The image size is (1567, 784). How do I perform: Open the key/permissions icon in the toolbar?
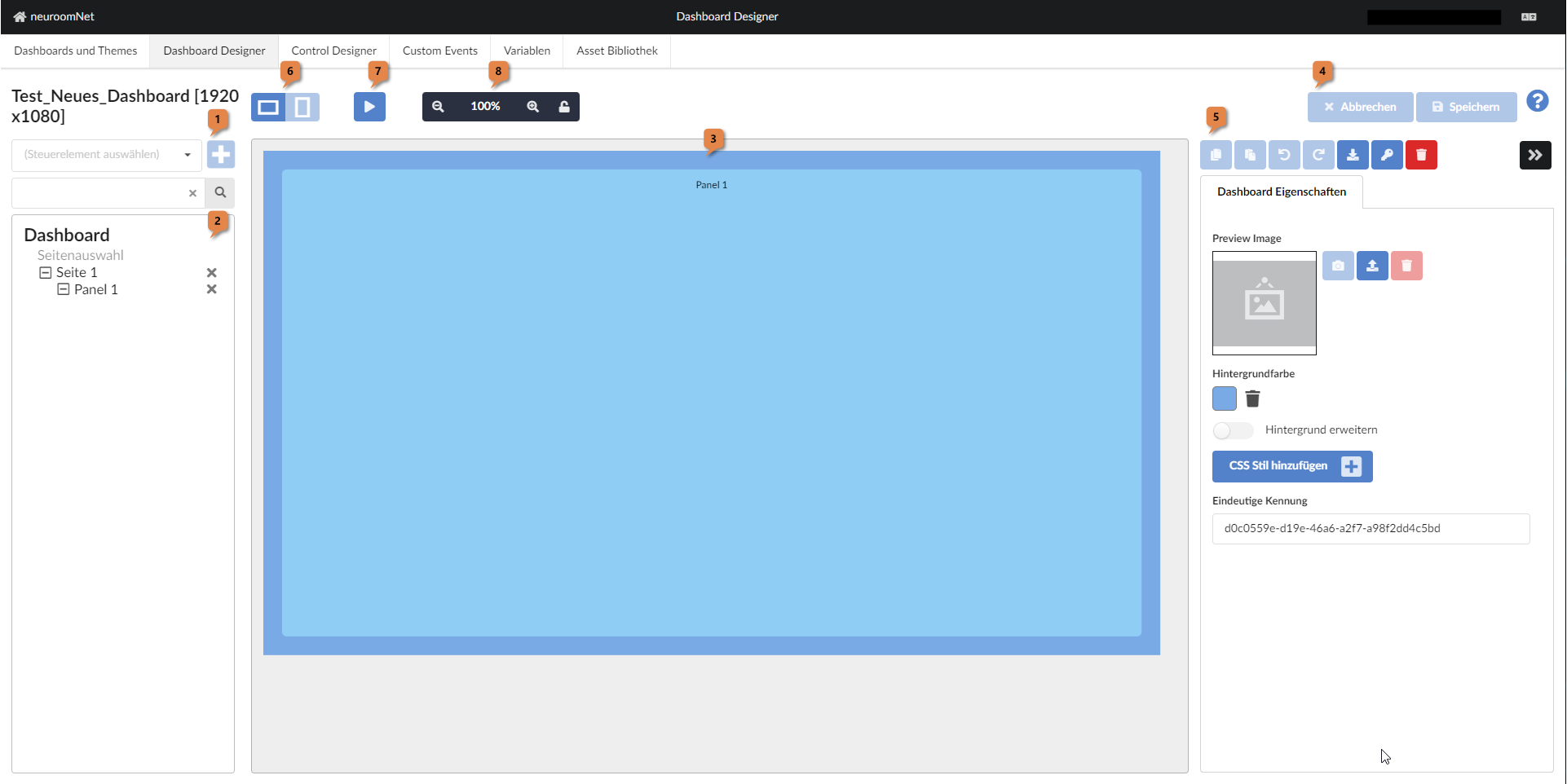pos(1387,155)
